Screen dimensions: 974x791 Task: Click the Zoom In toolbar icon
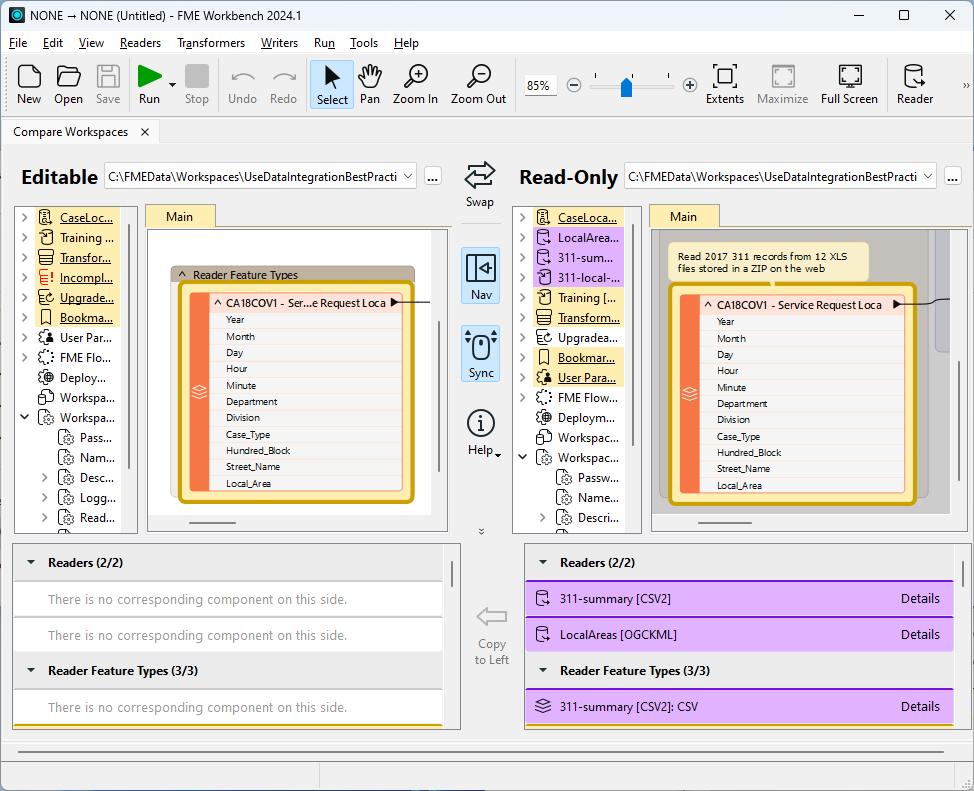[415, 85]
